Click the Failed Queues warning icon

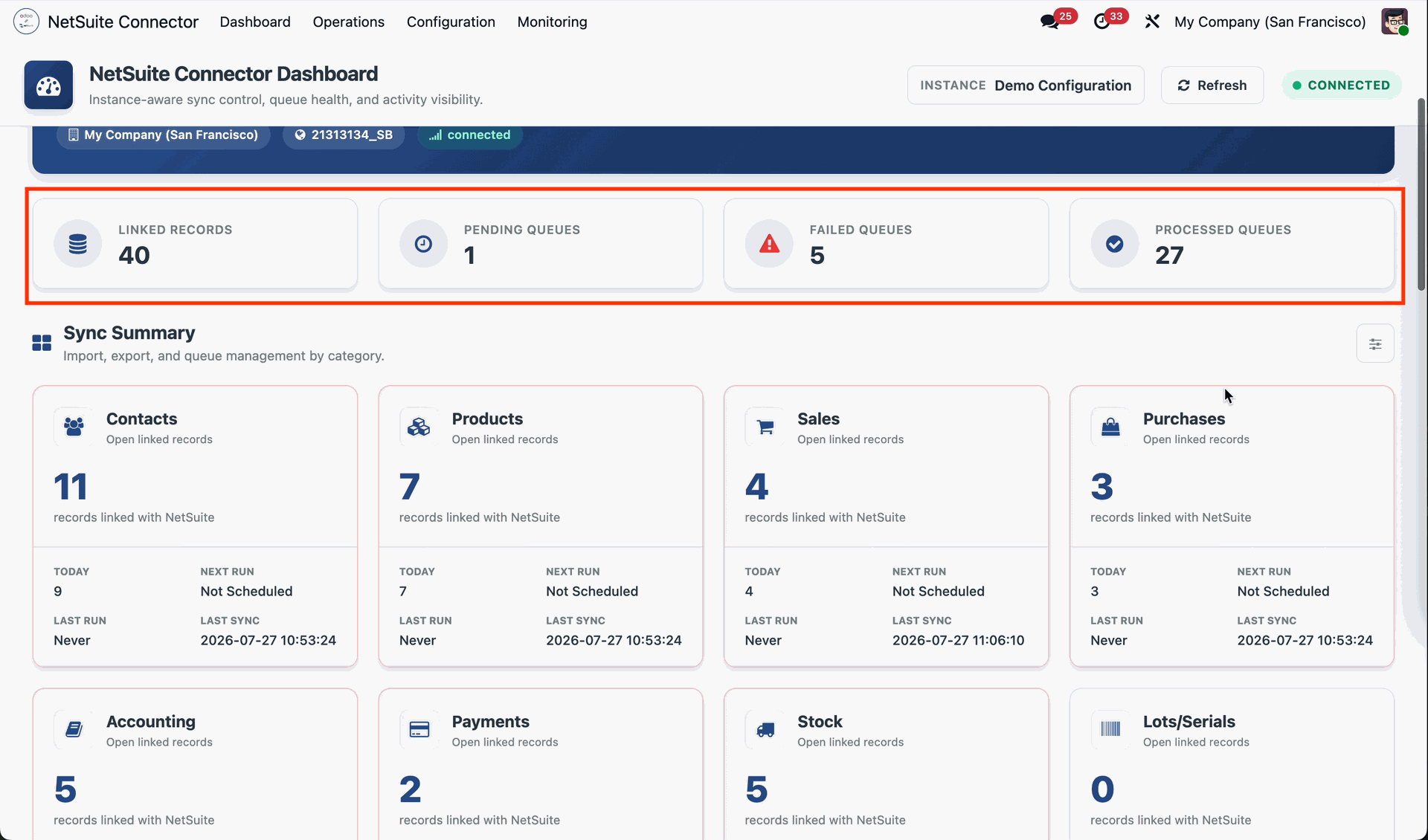pyautogui.click(x=769, y=244)
